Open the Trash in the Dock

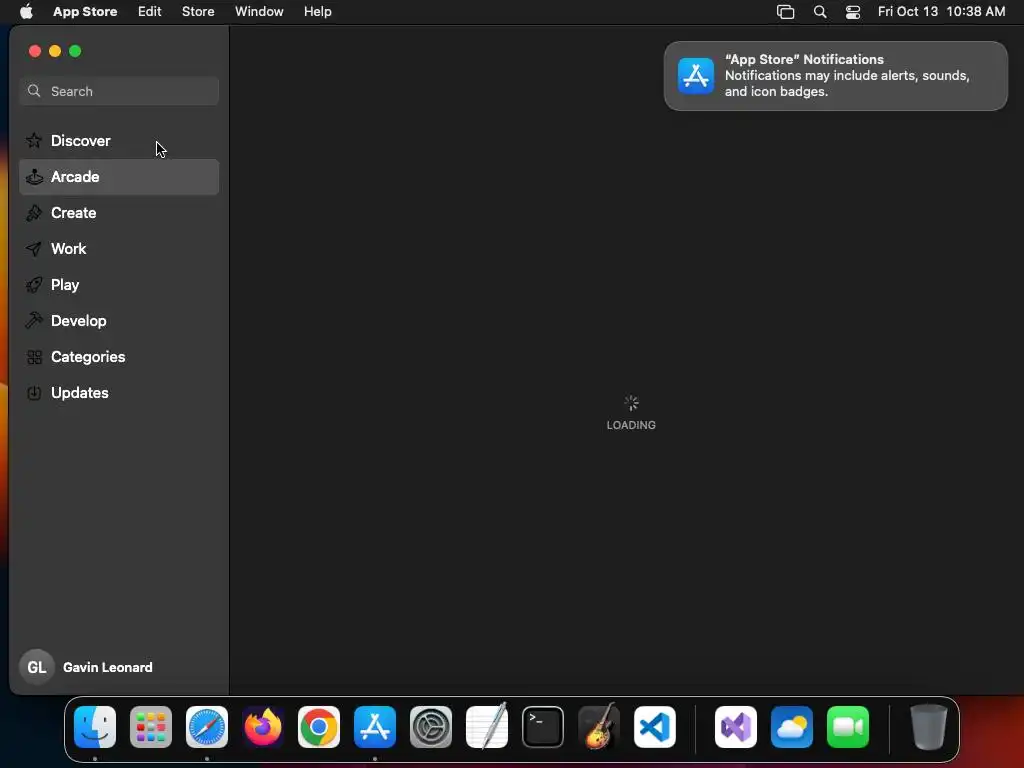pos(929,727)
